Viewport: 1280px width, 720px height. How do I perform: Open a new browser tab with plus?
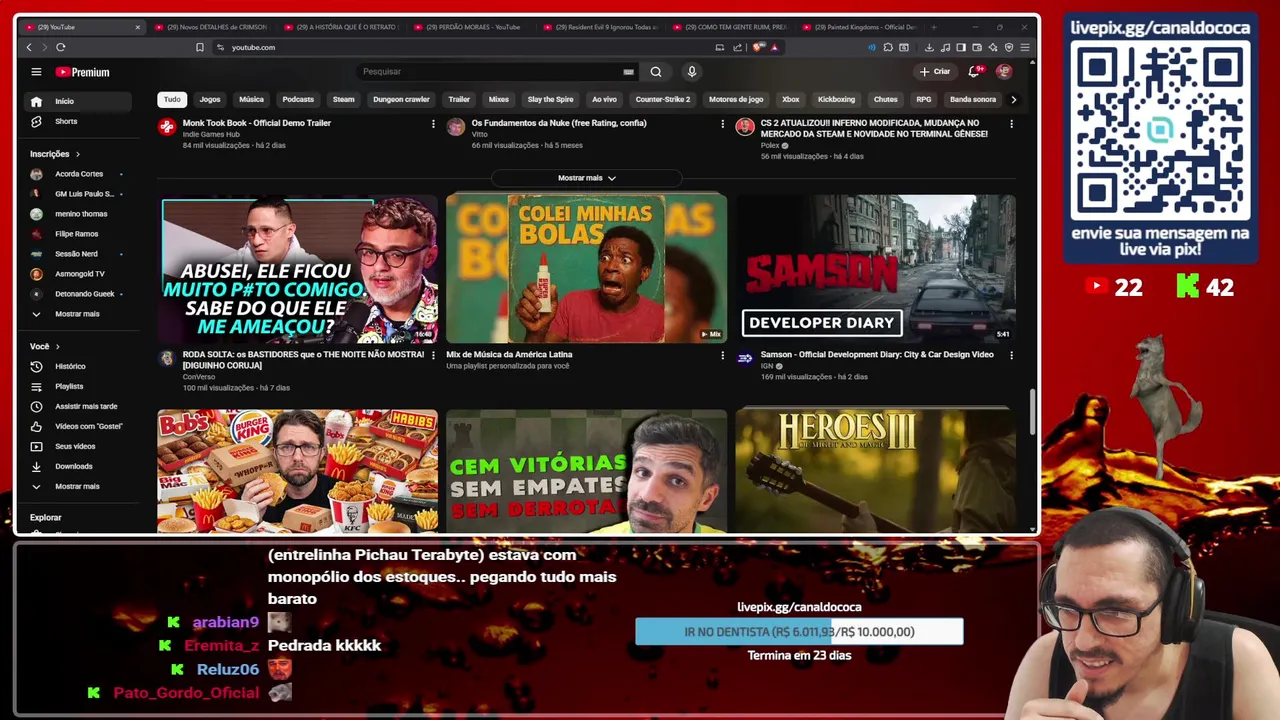[934, 27]
